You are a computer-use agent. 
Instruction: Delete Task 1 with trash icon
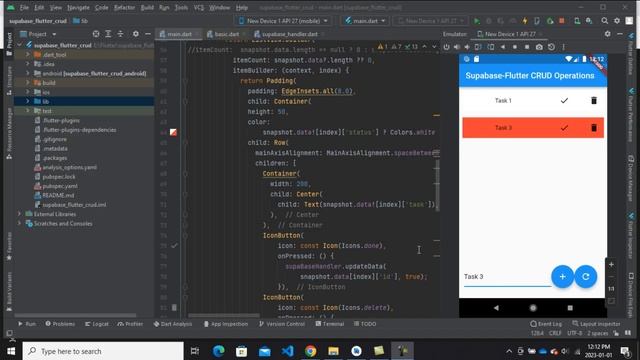pos(594,100)
